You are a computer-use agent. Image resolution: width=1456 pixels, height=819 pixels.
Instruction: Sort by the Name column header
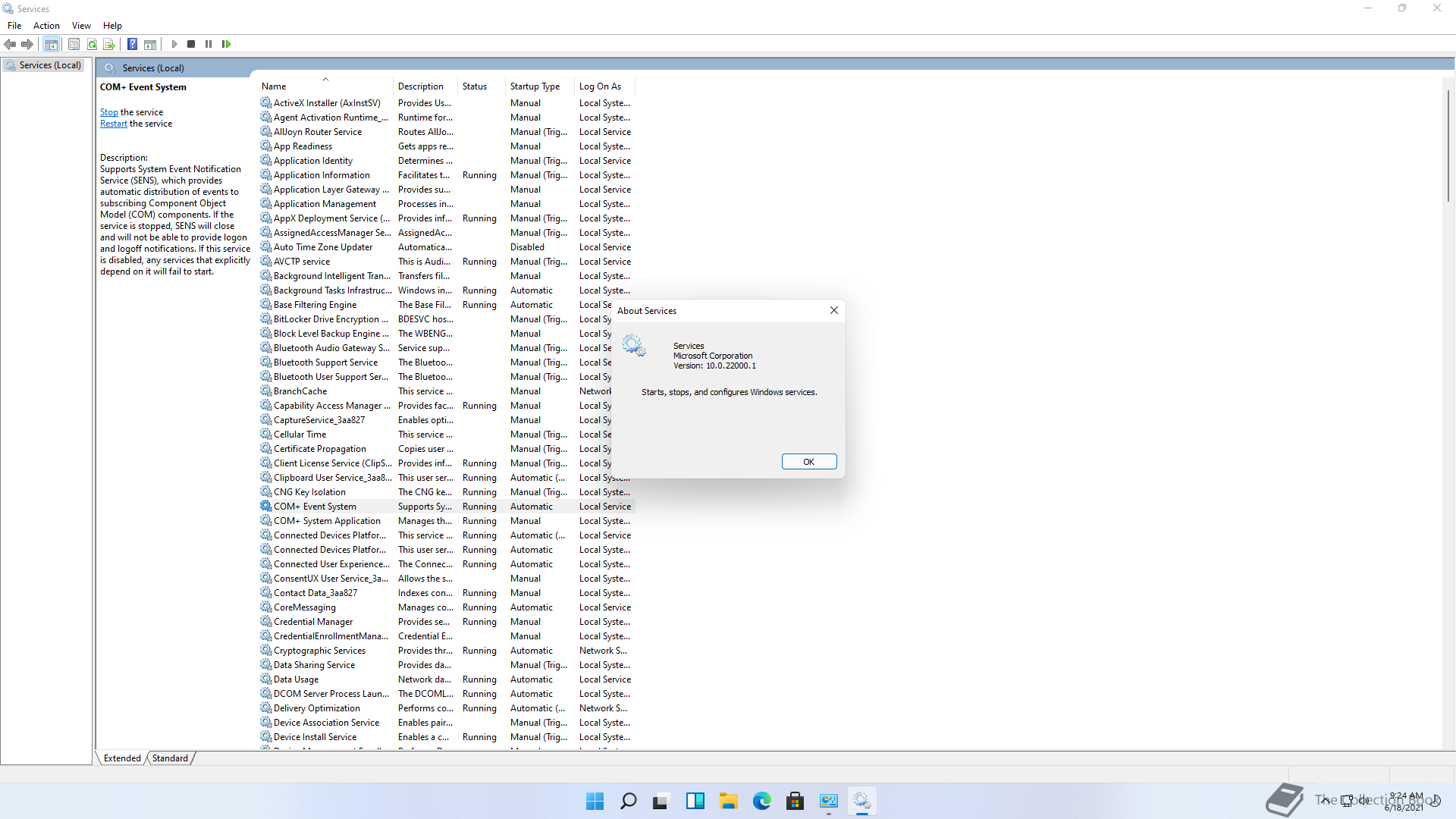(x=325, y=86)
